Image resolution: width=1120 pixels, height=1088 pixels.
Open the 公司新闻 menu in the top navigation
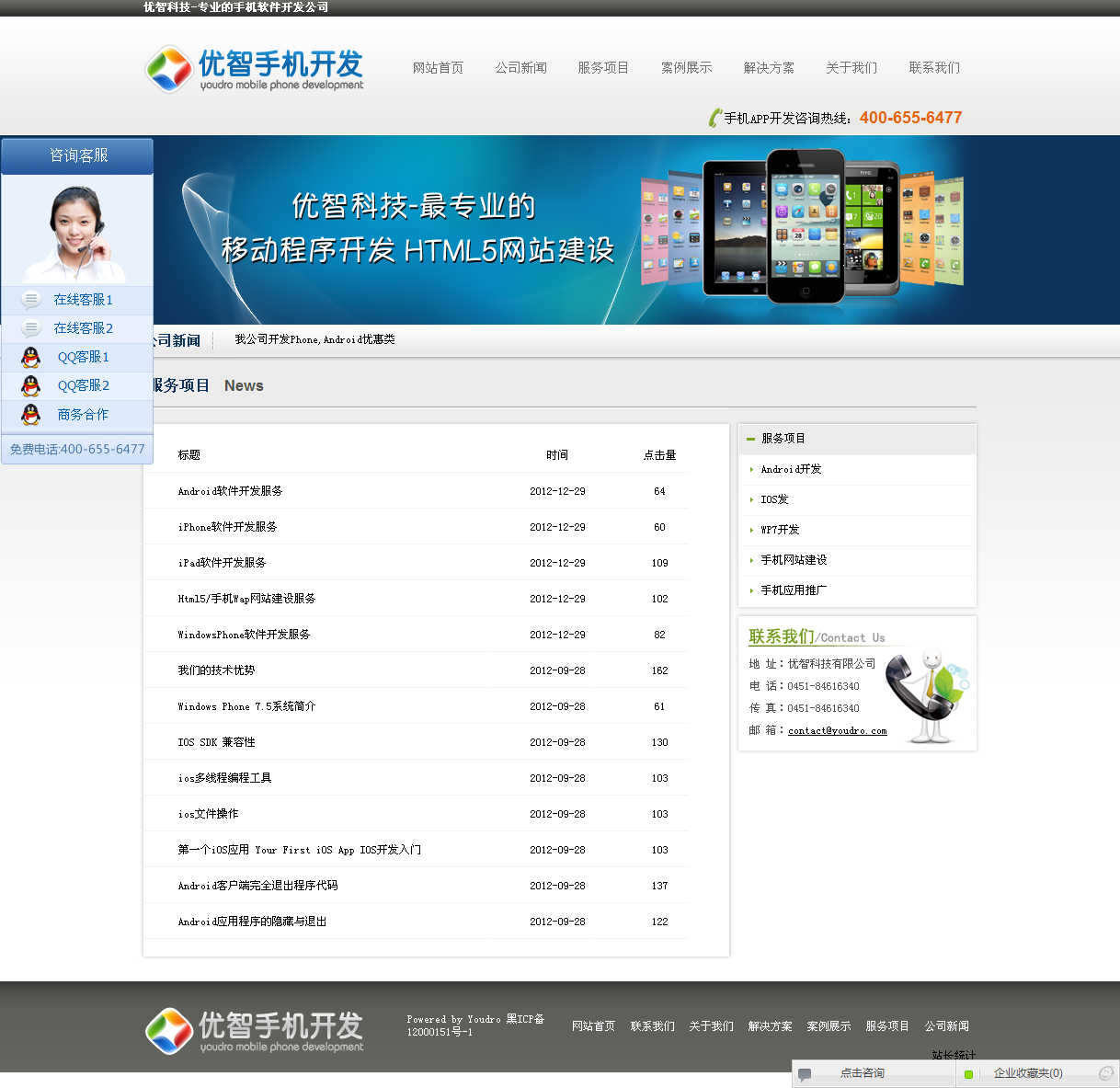coord(520,68)
